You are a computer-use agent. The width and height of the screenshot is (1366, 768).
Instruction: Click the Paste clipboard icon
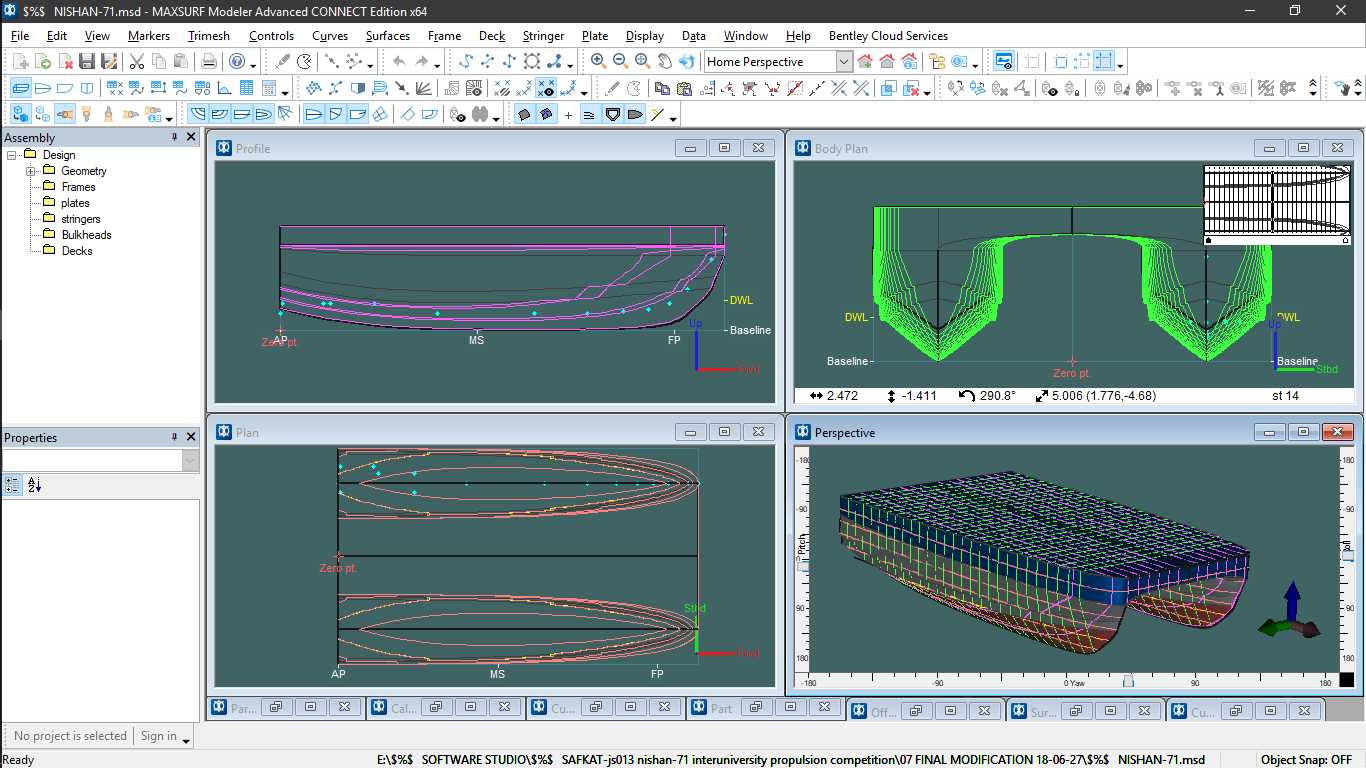[x=181, y=61]
